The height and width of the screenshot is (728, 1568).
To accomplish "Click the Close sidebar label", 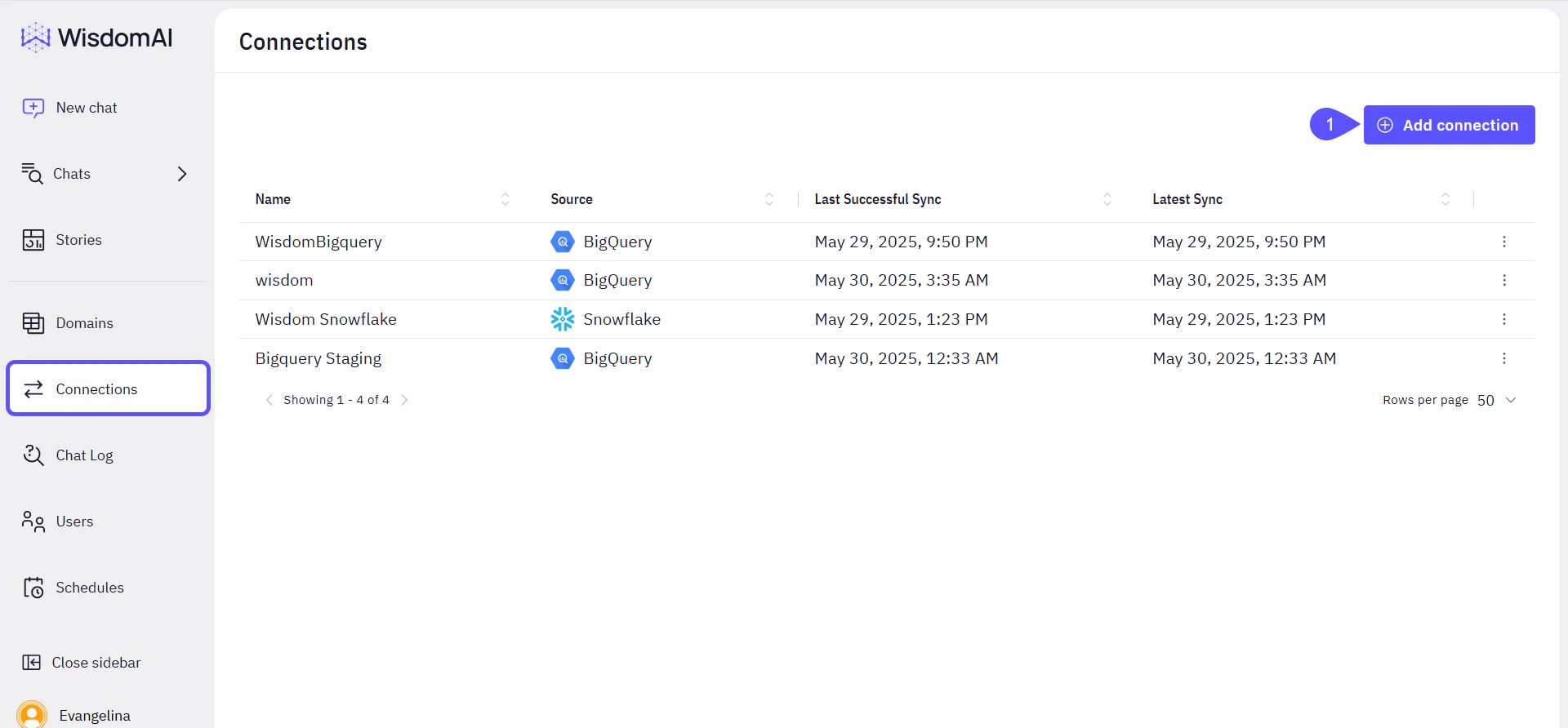I will click(x=96, y=663).
